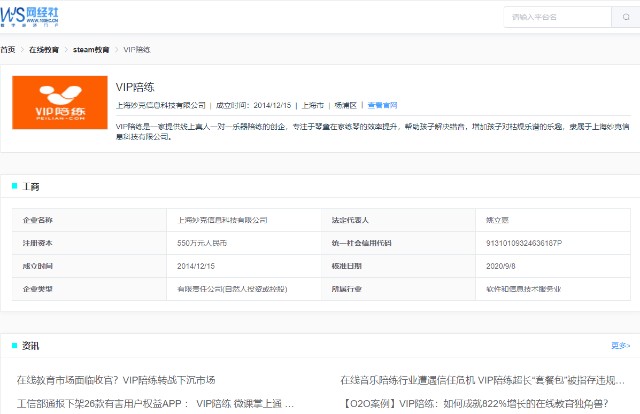
Task: Open the WS 网经社 logo homepage
Action: pos(29,17)
